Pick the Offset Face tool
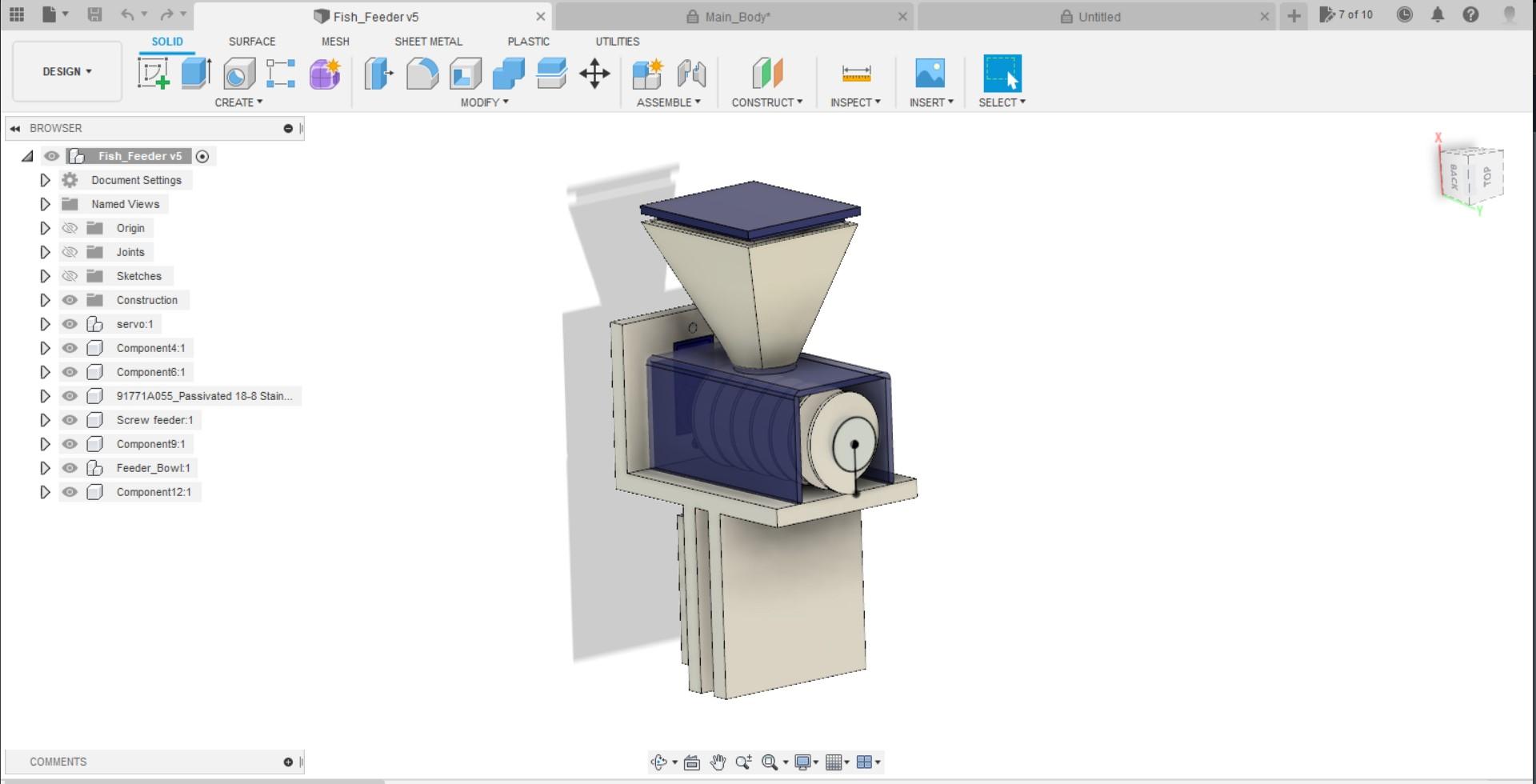This screenshot has width=1536, height=784. click(552, 74)
